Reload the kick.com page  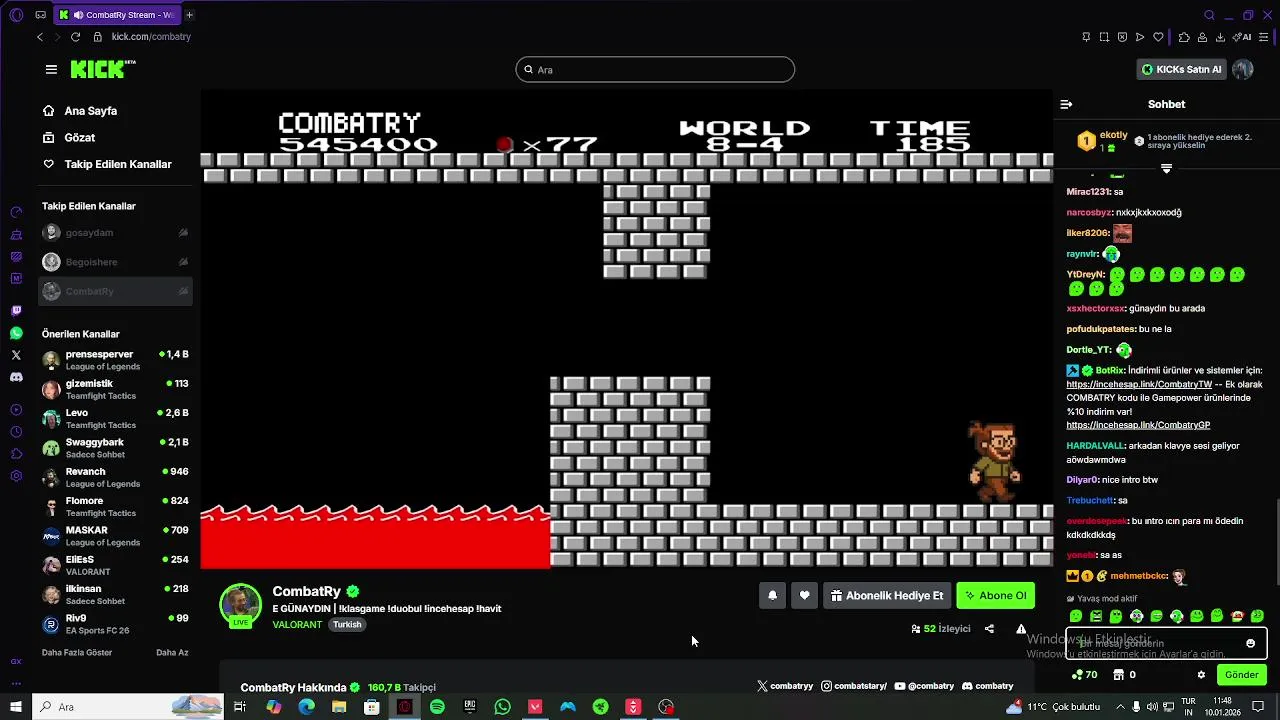75,37
